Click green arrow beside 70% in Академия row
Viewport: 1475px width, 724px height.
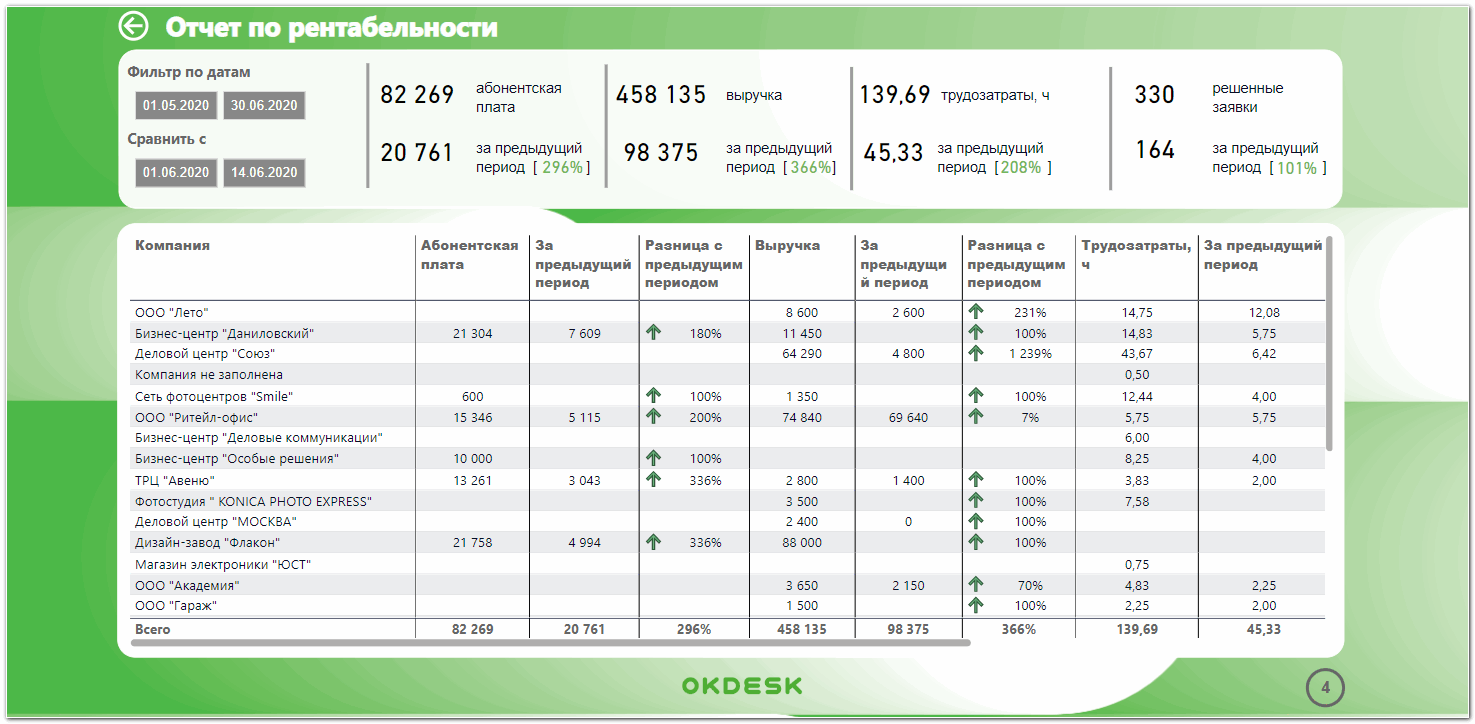coord(976,585)
